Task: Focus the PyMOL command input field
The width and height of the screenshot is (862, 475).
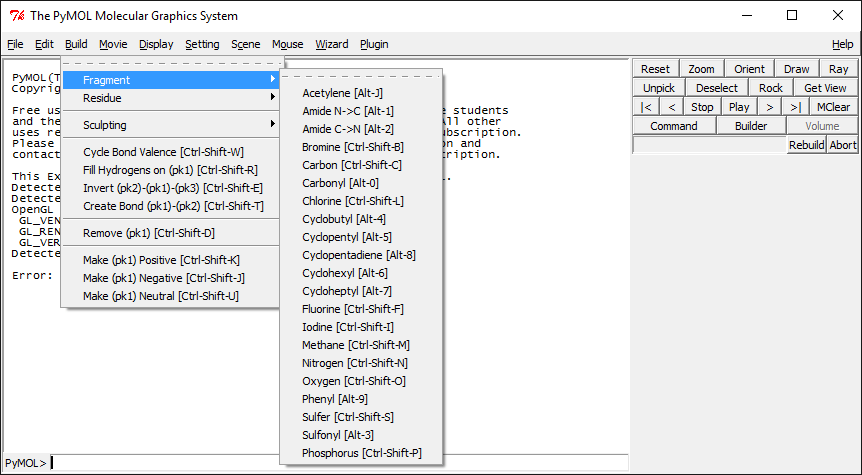Action: point(339,463)
